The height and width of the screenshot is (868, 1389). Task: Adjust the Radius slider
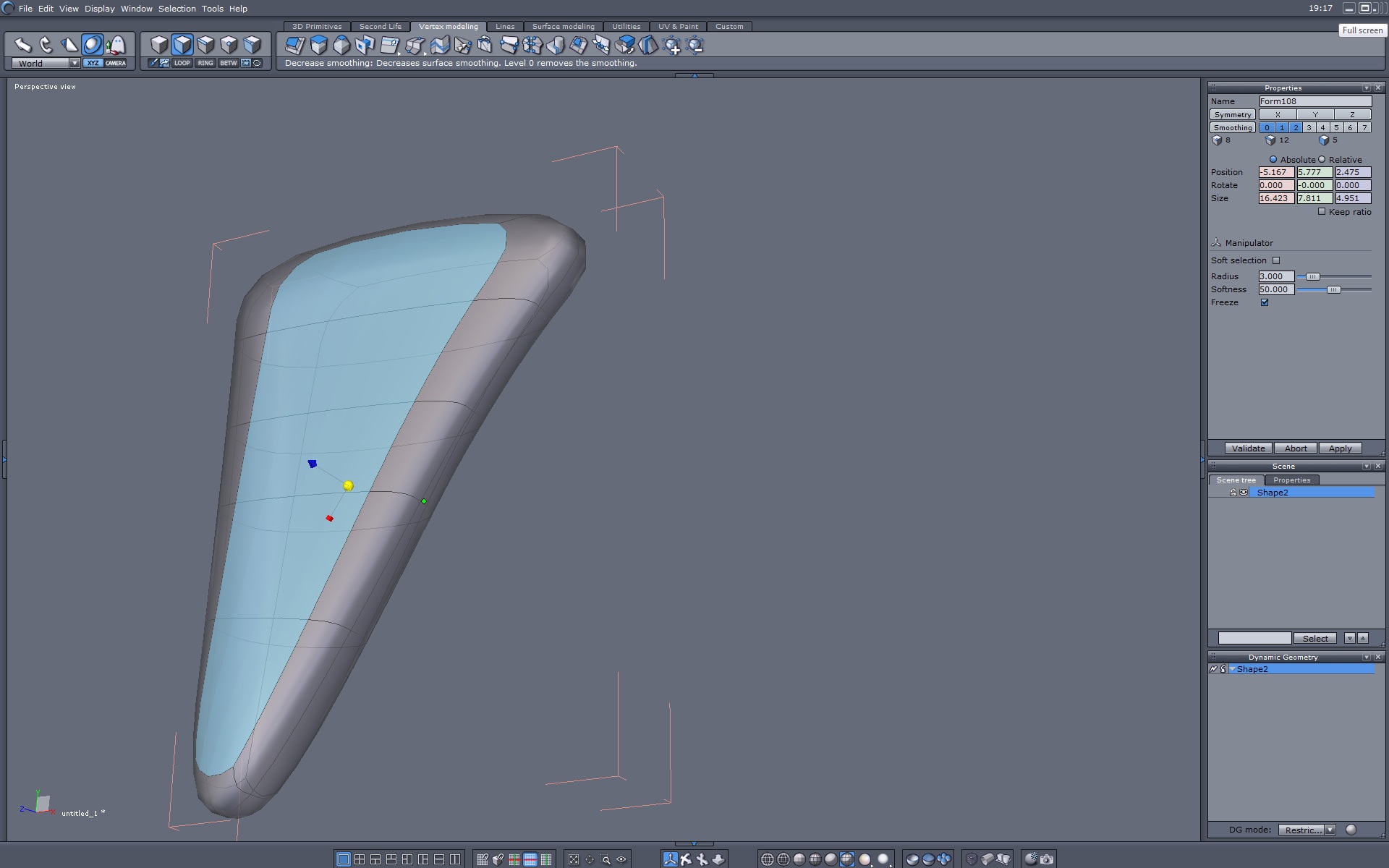[1312, 276]
